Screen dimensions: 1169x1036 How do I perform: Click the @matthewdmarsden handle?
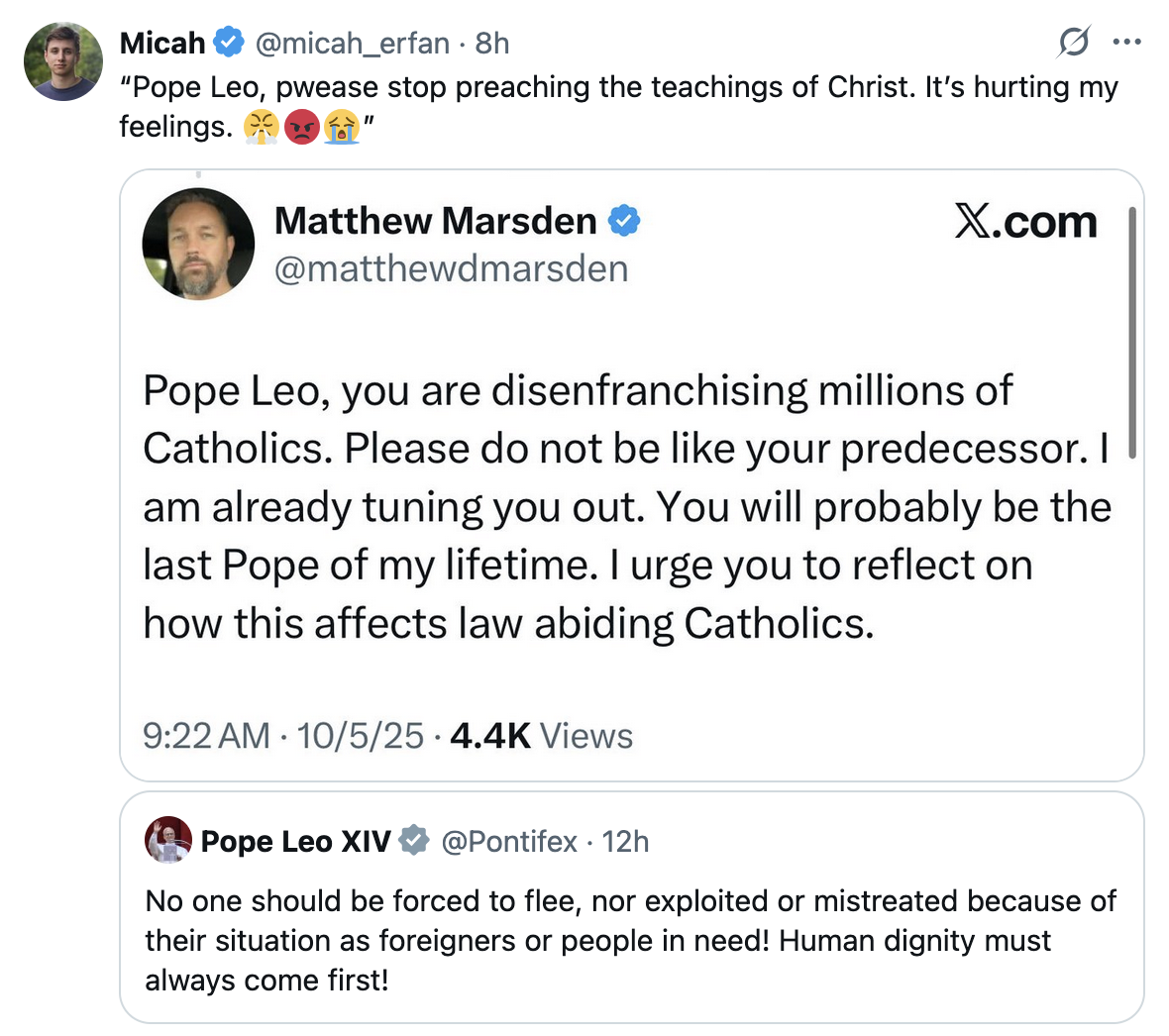tap(451, 268)
